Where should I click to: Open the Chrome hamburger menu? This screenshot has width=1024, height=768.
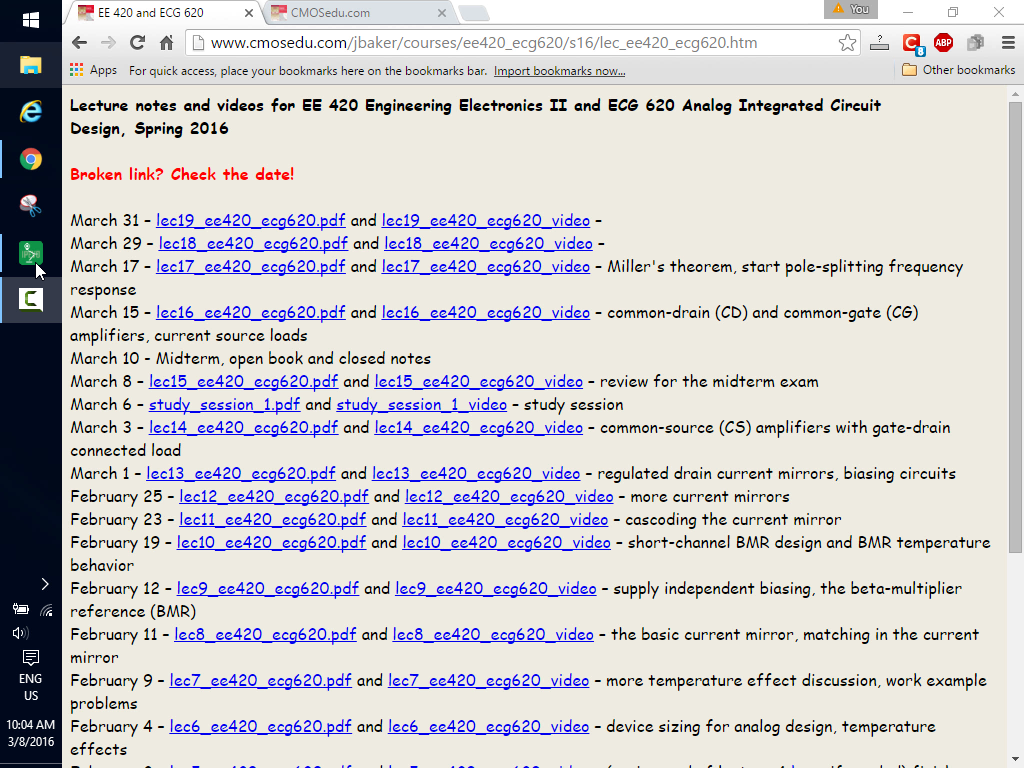click(1008, 43)
